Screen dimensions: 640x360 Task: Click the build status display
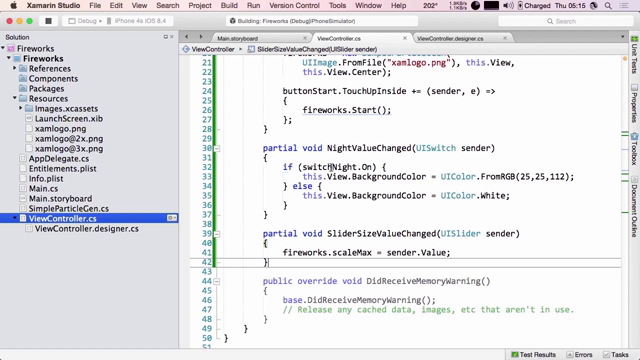[x=322, y=21]
